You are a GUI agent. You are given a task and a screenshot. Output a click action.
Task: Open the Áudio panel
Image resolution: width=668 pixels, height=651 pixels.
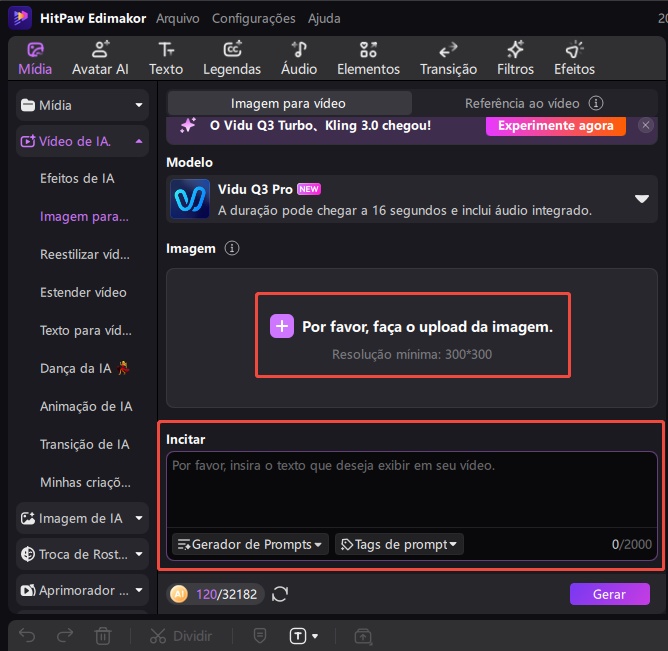pos(299,58)
